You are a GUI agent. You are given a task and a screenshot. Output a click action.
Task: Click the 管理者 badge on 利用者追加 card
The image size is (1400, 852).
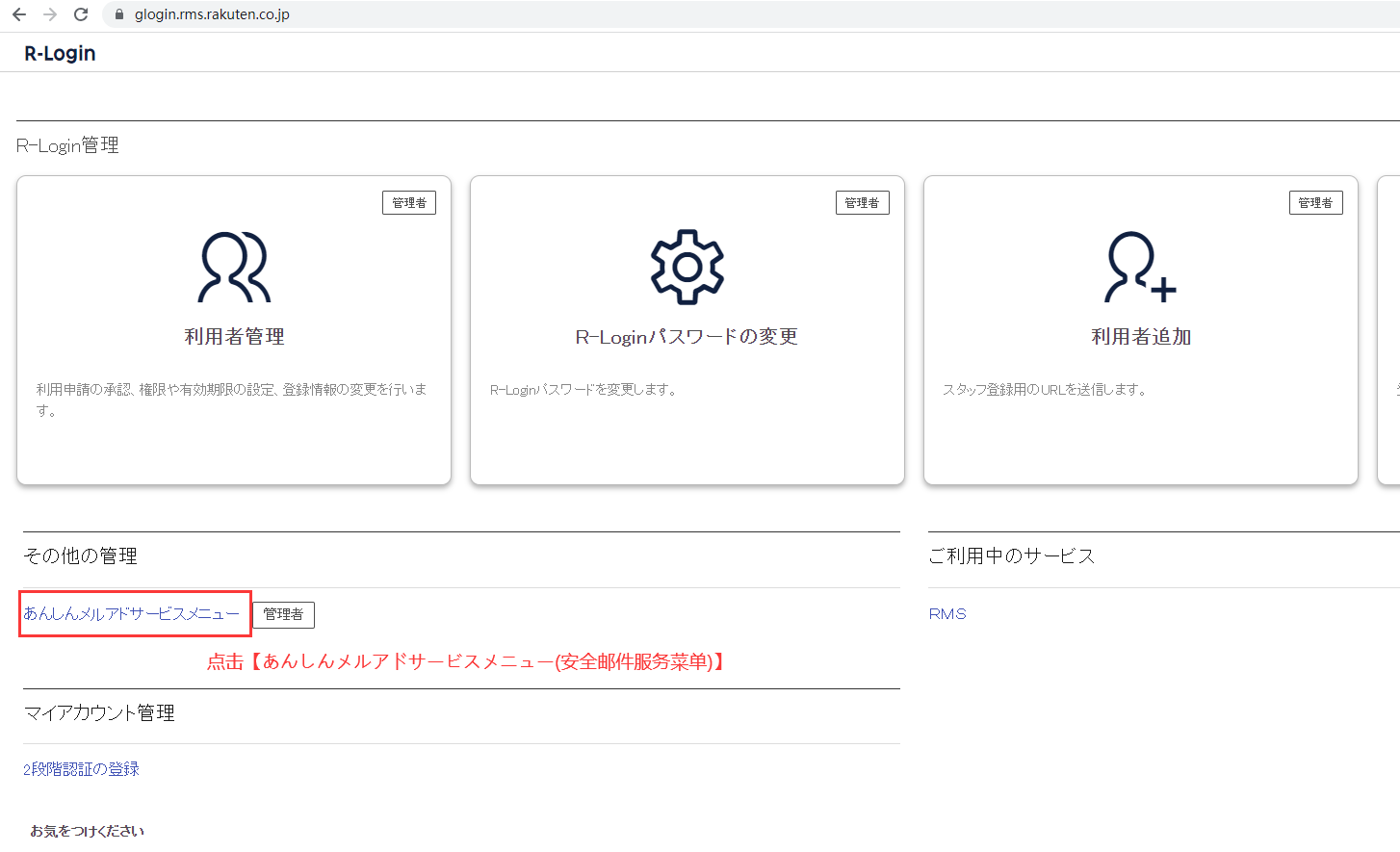point(1316,203)
